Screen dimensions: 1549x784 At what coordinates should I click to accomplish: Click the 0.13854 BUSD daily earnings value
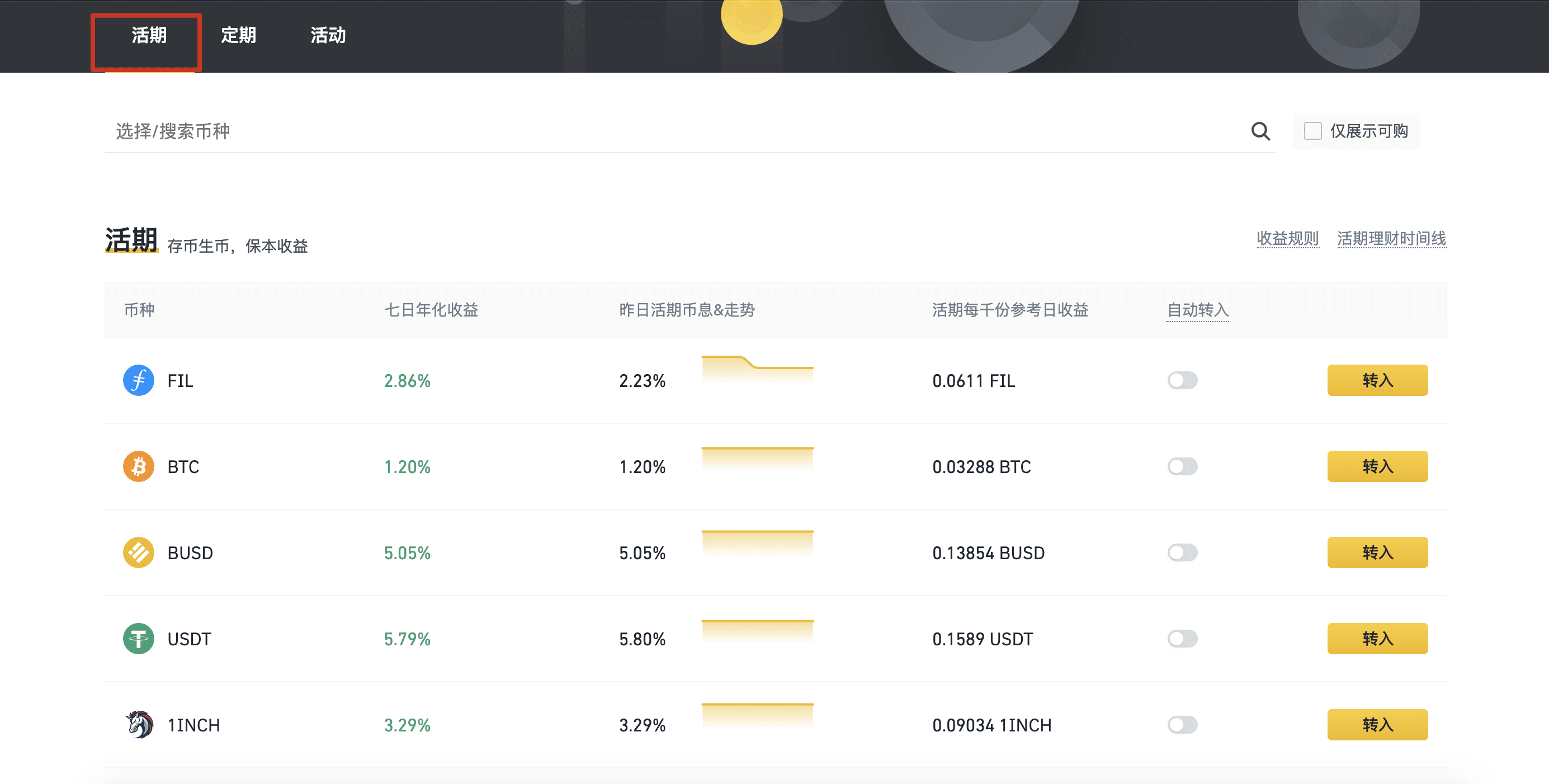(x=989, y=553)
